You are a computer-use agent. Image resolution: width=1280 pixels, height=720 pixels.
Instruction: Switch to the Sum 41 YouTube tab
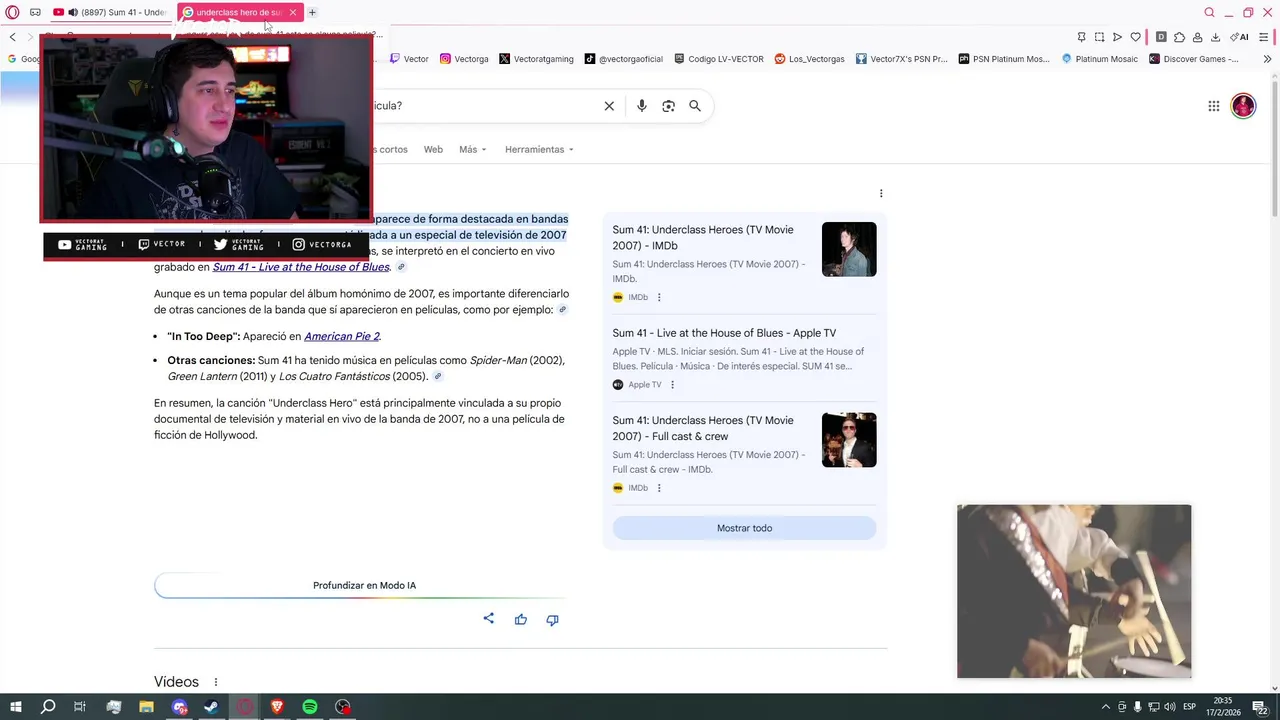pyautogui.click(x=110, y=12)
